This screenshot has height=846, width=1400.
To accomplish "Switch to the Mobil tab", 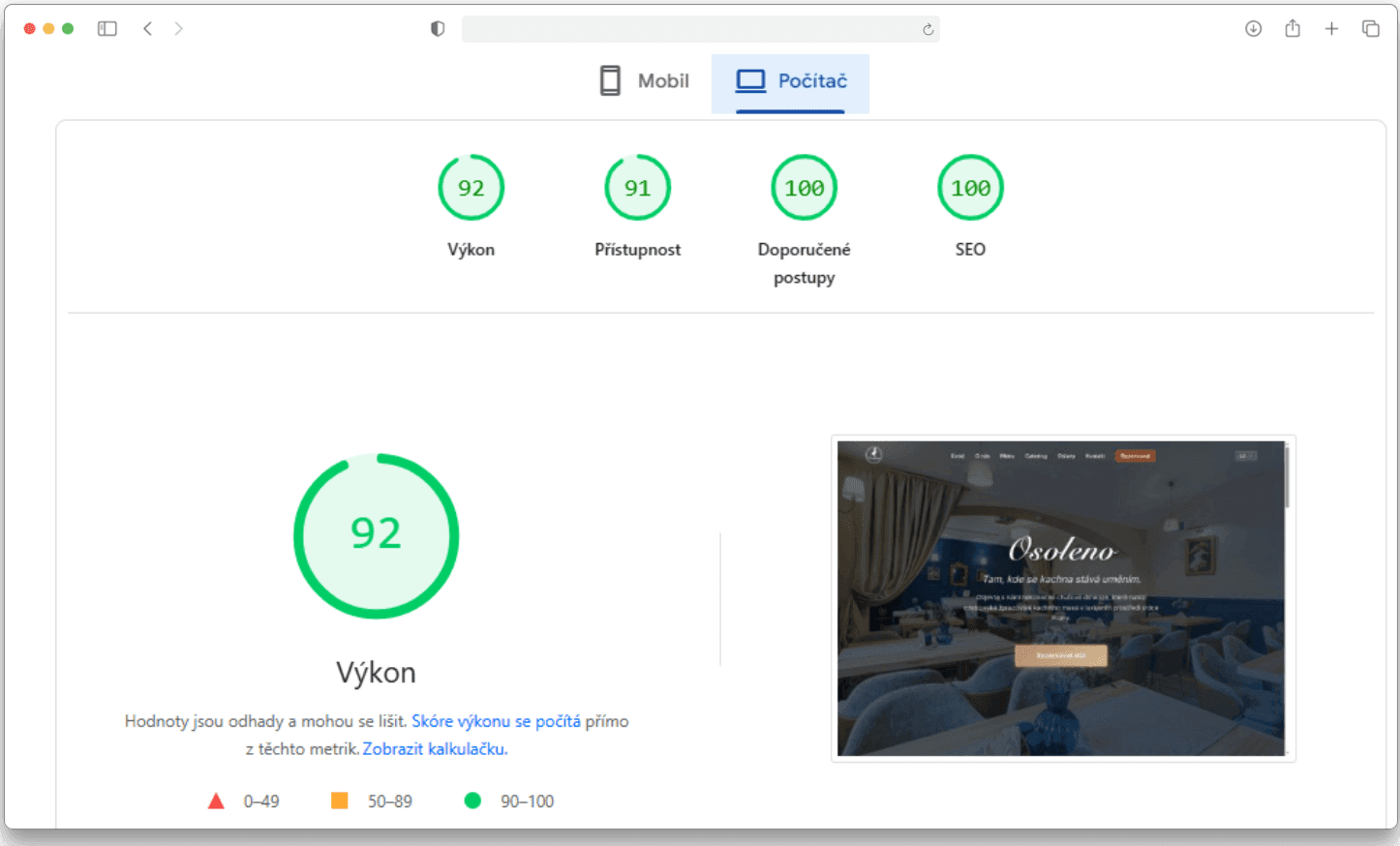I will 644,81.
